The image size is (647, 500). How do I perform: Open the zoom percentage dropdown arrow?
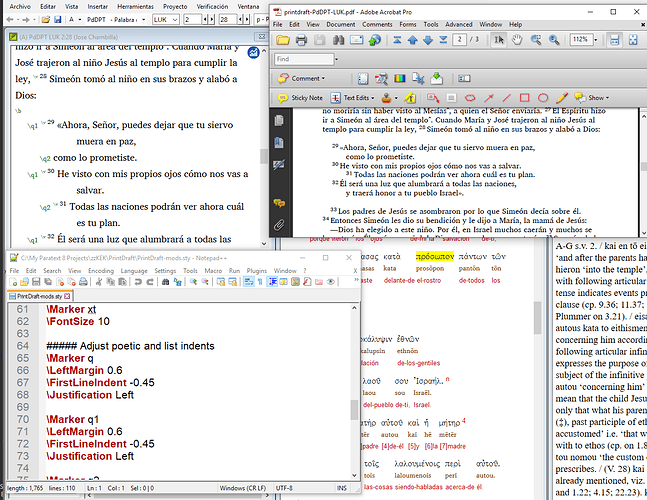(x=595, y=40)
